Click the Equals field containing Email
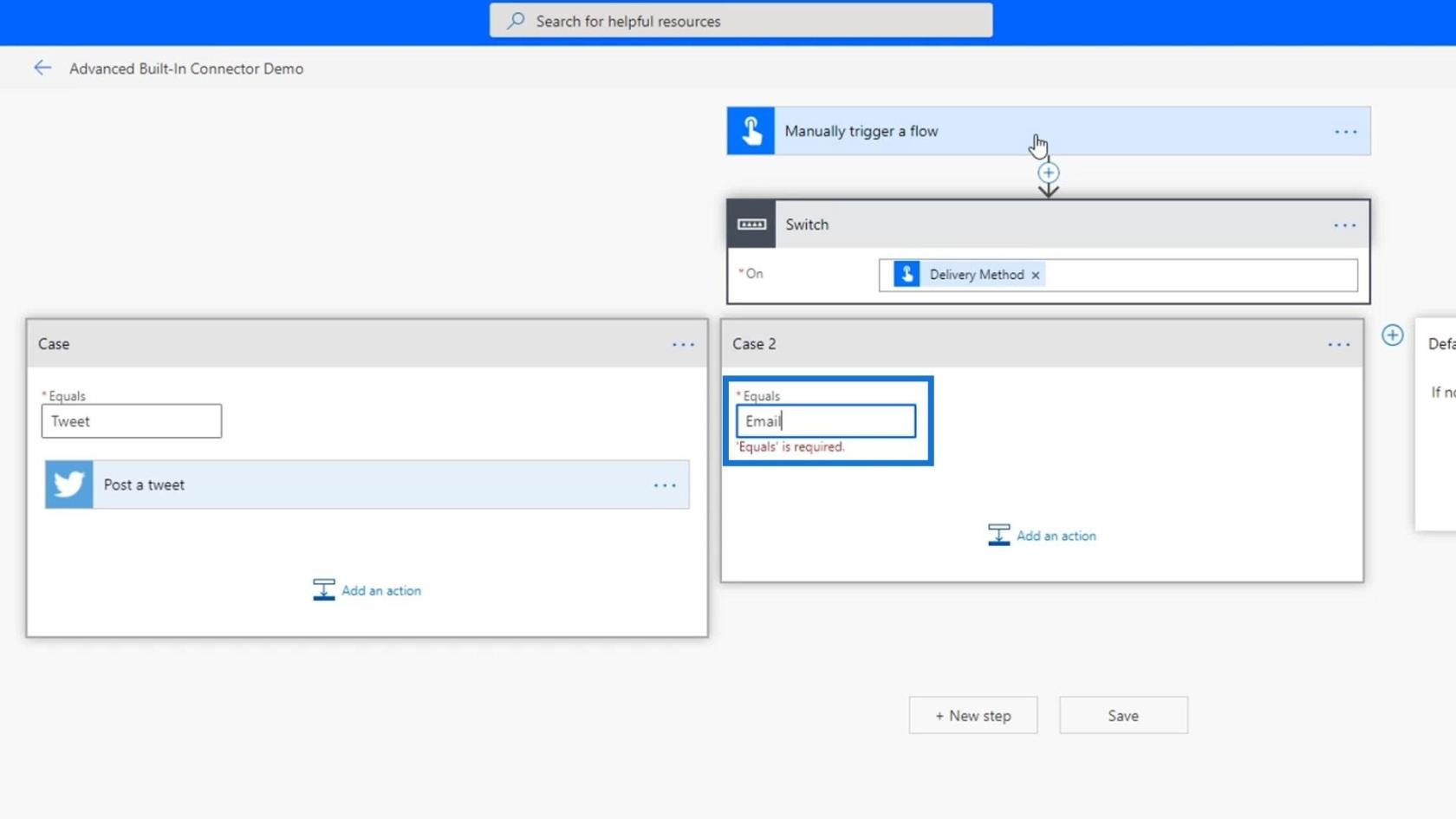 click(826, 421)
